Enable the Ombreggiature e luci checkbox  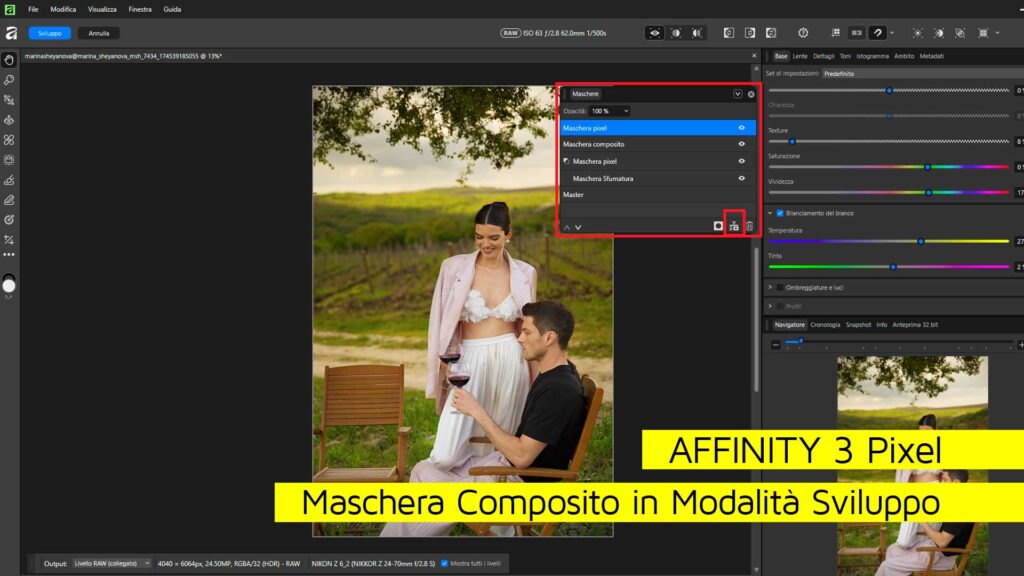pos(780,287)
